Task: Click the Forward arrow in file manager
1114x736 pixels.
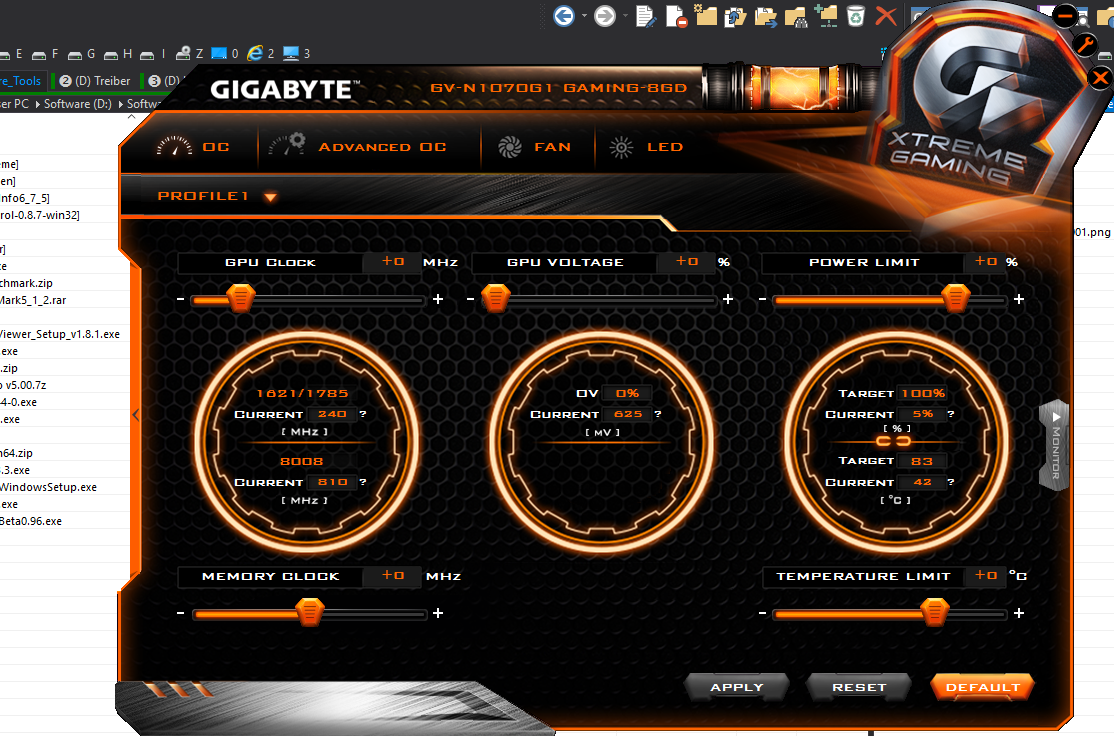Action: point(605,16)
